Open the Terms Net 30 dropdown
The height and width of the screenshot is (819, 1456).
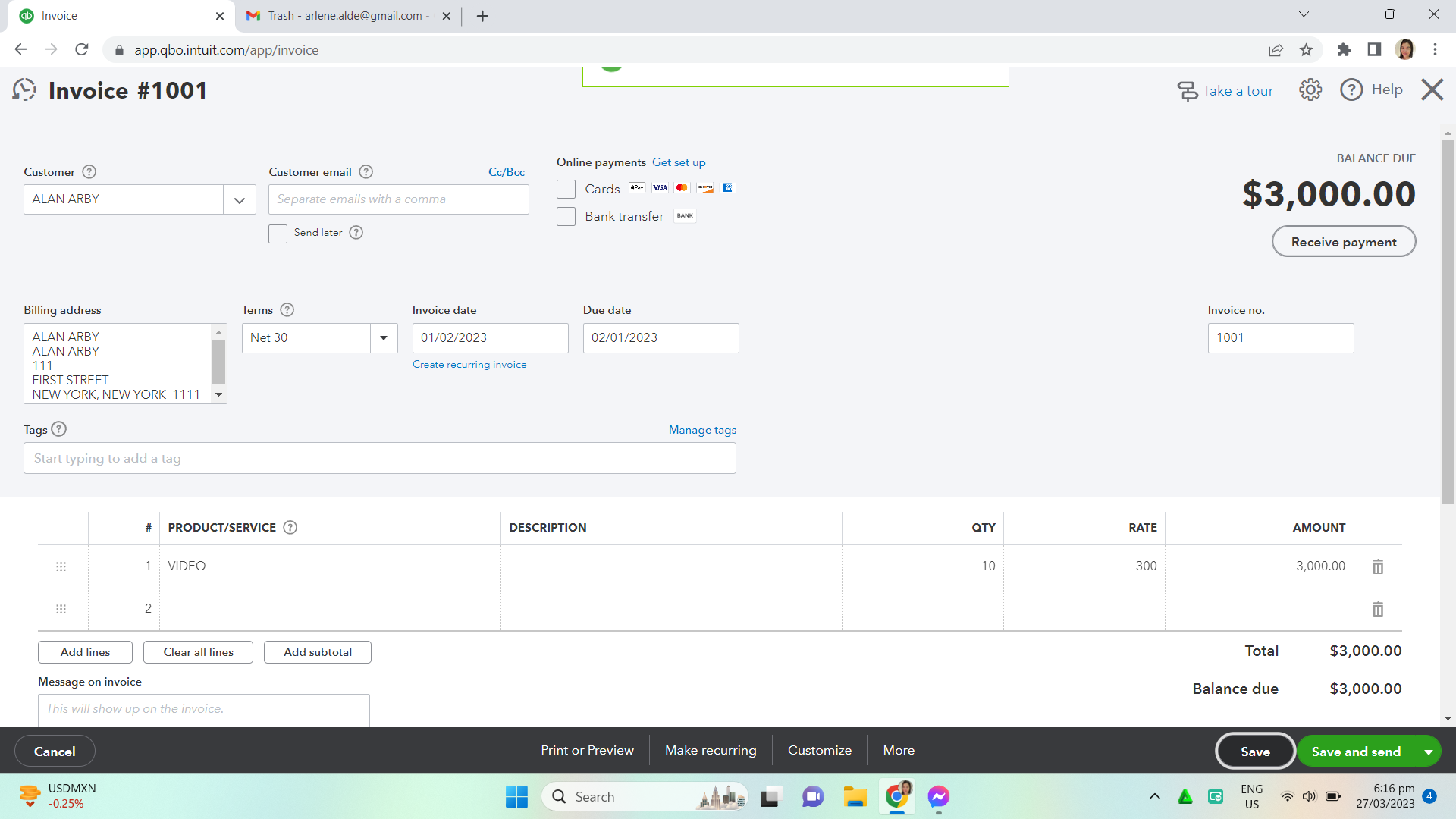pos(384,338)
